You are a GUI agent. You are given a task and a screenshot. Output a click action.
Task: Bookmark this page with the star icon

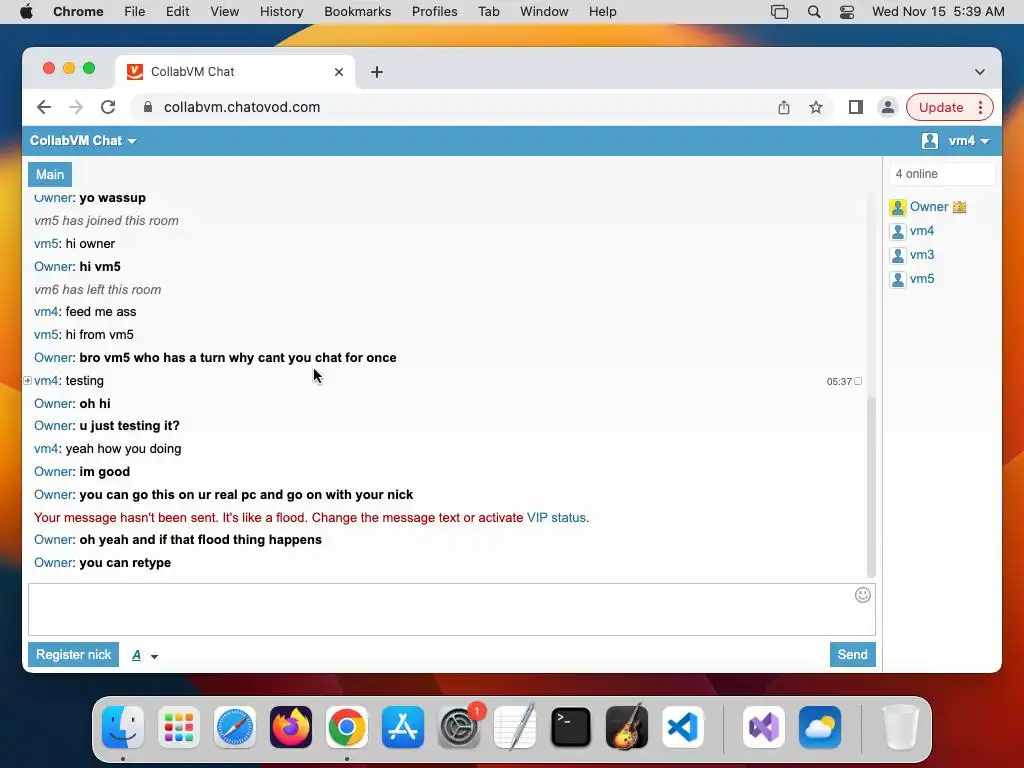coord(816,107)
